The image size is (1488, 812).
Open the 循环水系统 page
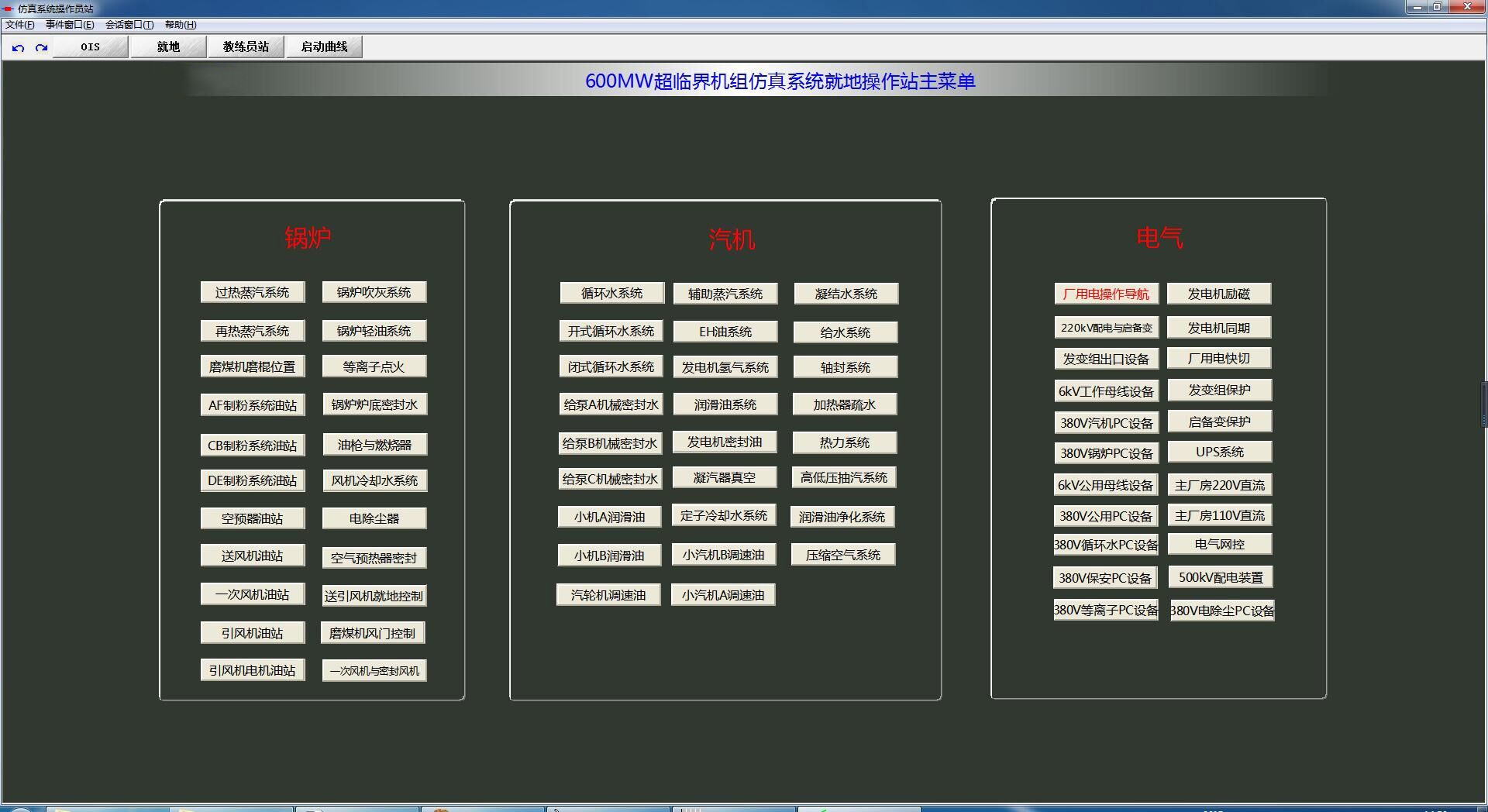611,293
